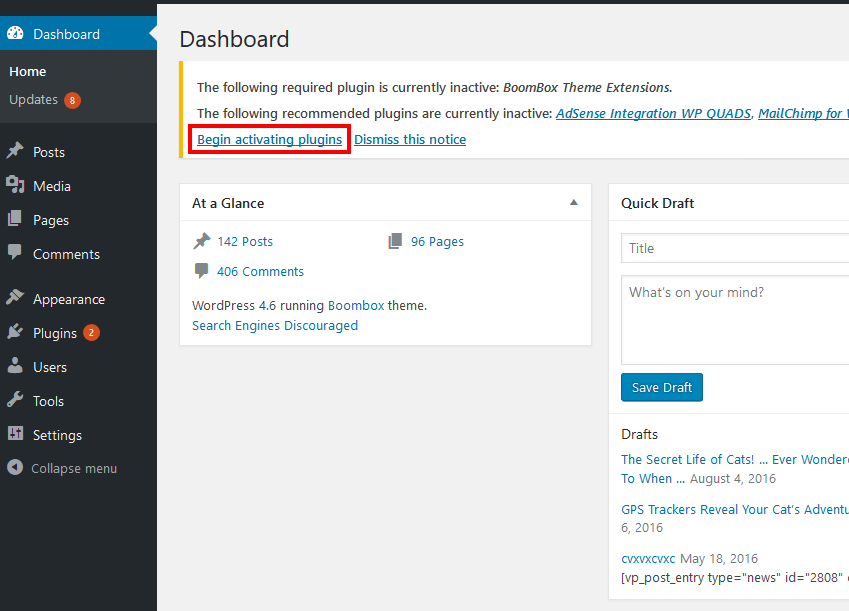Open the Settings menu
The image size is (849, 611).
click(x=57, y=436)
